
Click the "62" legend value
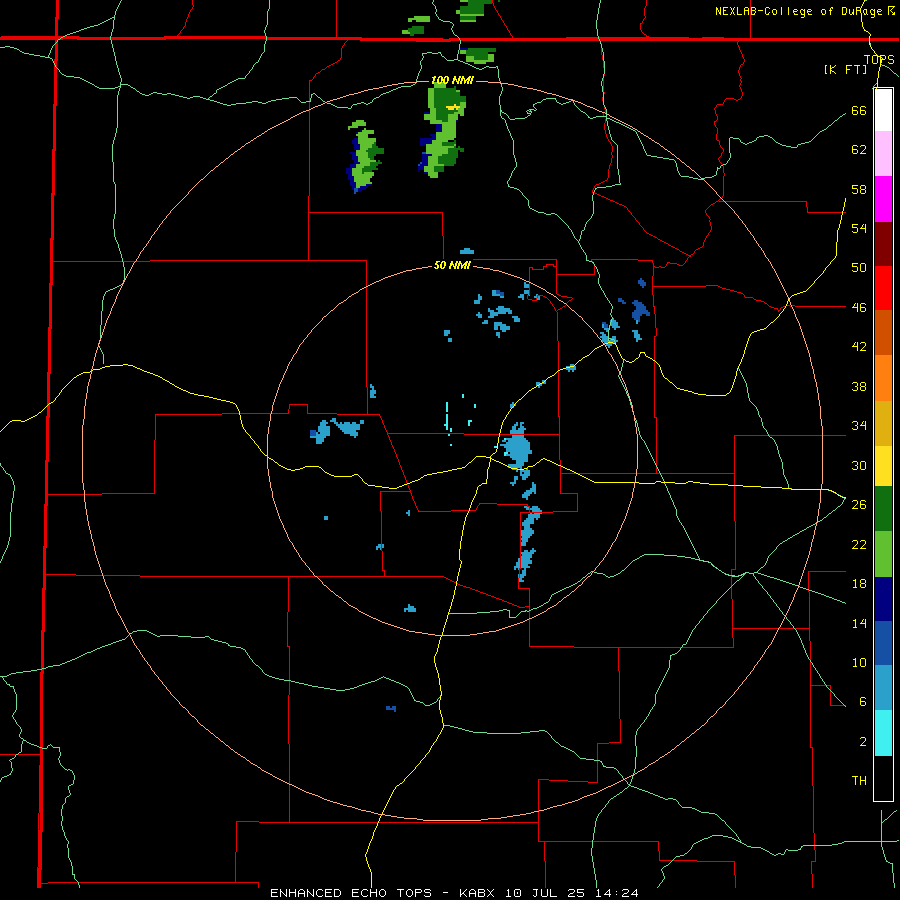(859, 149)
